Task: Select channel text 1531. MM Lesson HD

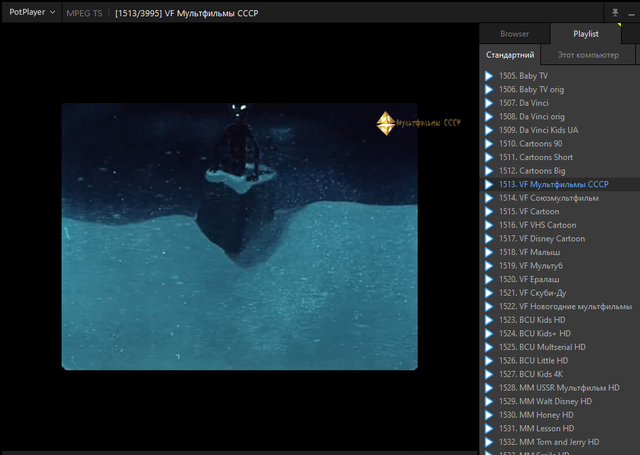Action: [536, 428]
